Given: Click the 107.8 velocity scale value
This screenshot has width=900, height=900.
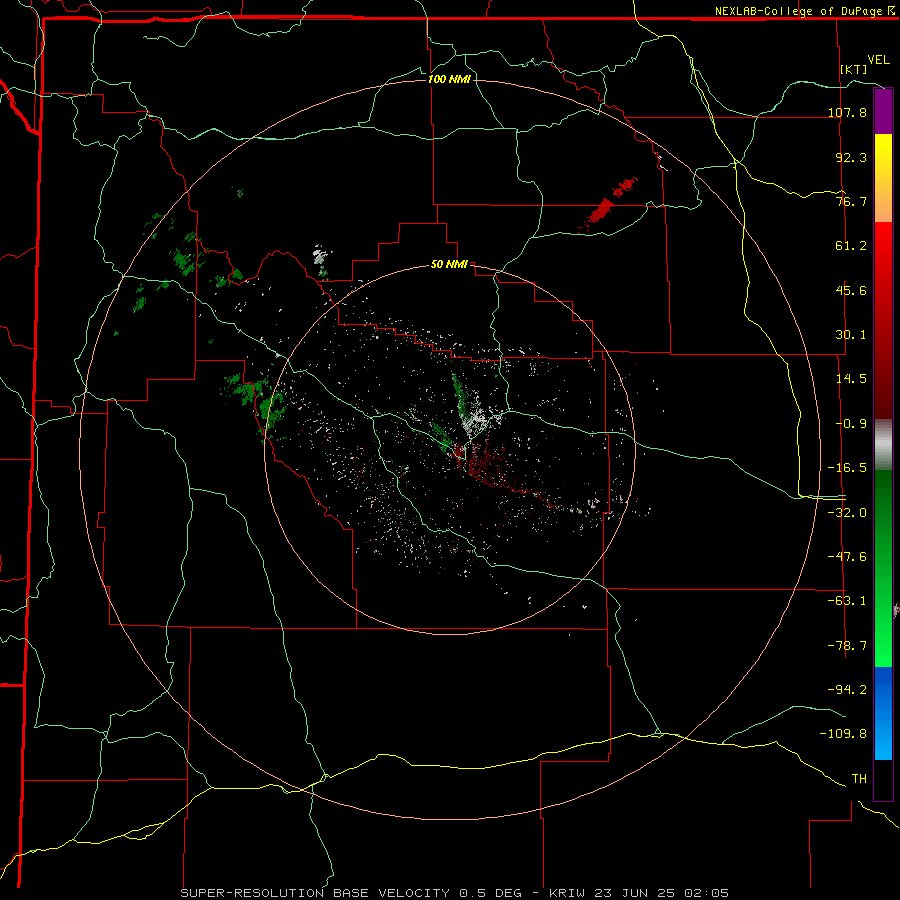Looking at the screenshot, I should click(847, 112).
